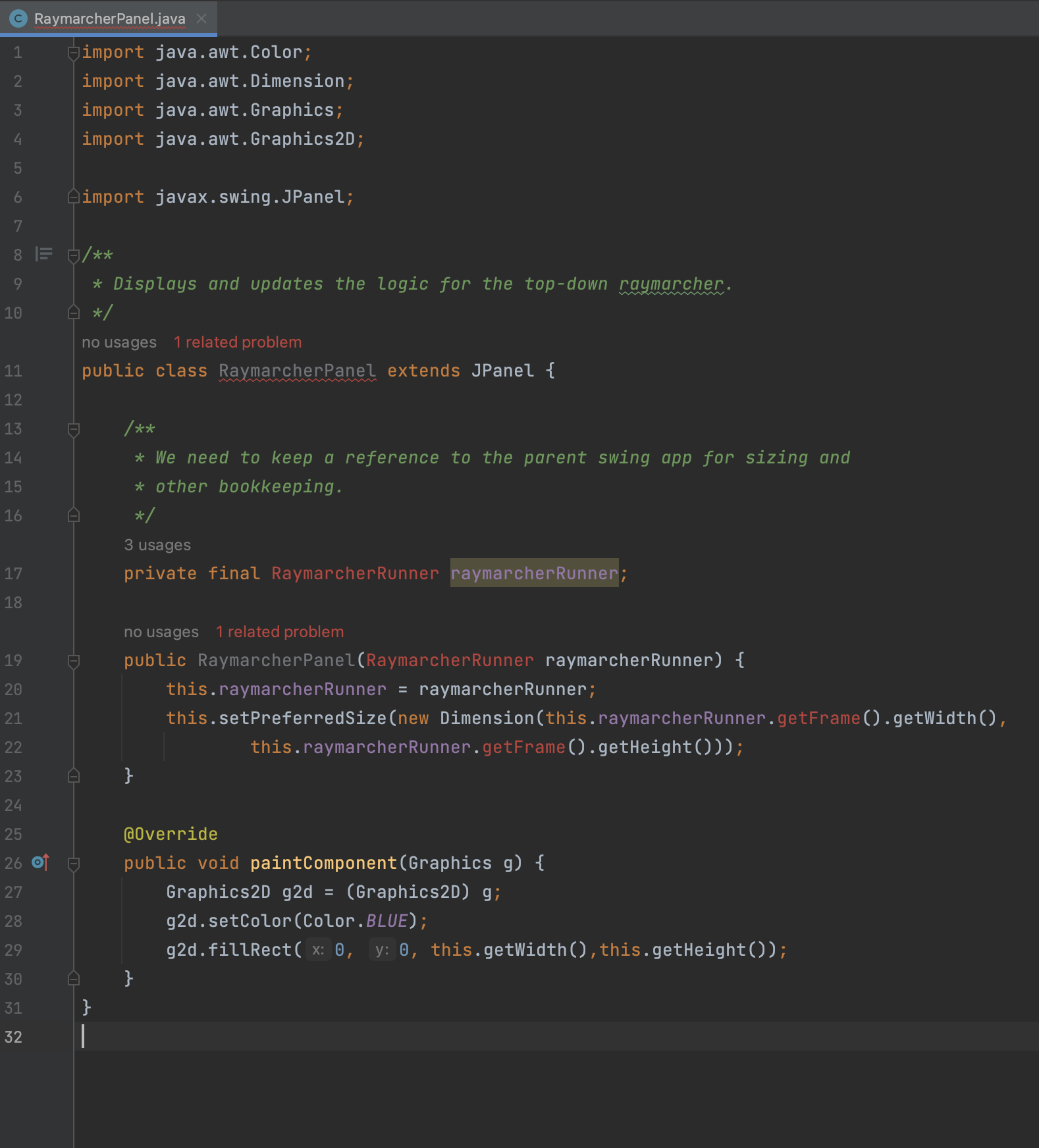1039x1148 pixels.
Task: Click the fold end marker at the javax.swing.JPanel import
Action: (74, 197)
